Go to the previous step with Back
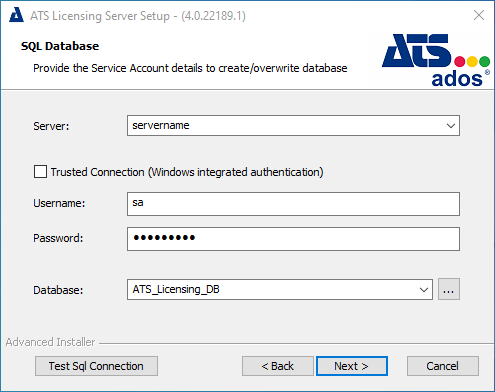 click(278, 366)
